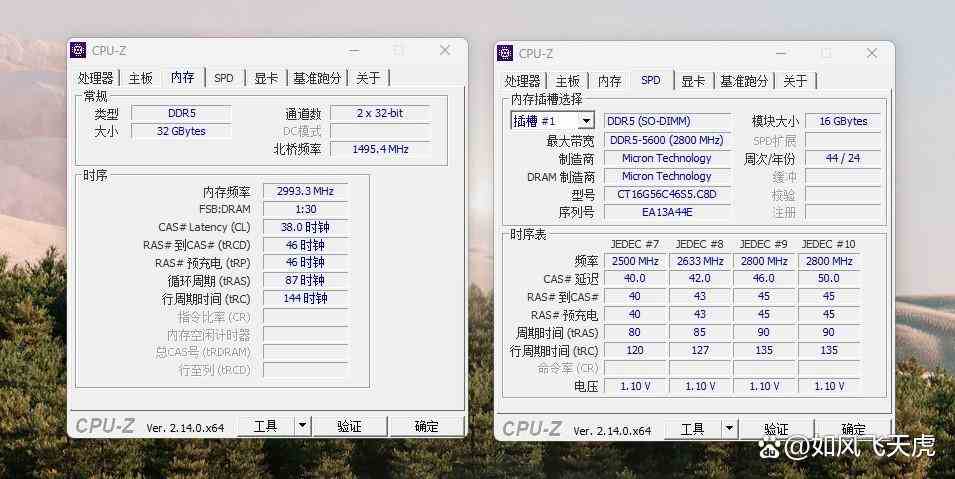Click 工具 button in left CPU-Z window

(266, 426)
